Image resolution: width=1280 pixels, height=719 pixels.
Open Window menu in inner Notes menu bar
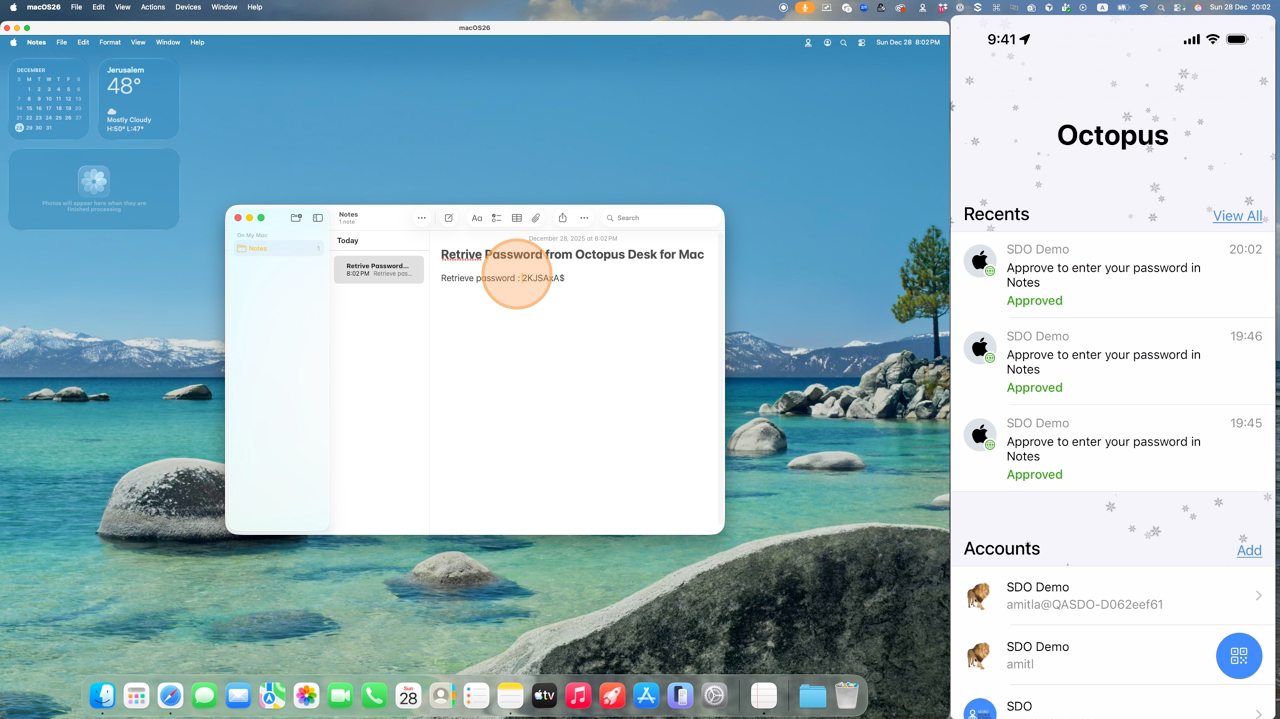click(x=168, y=43)
